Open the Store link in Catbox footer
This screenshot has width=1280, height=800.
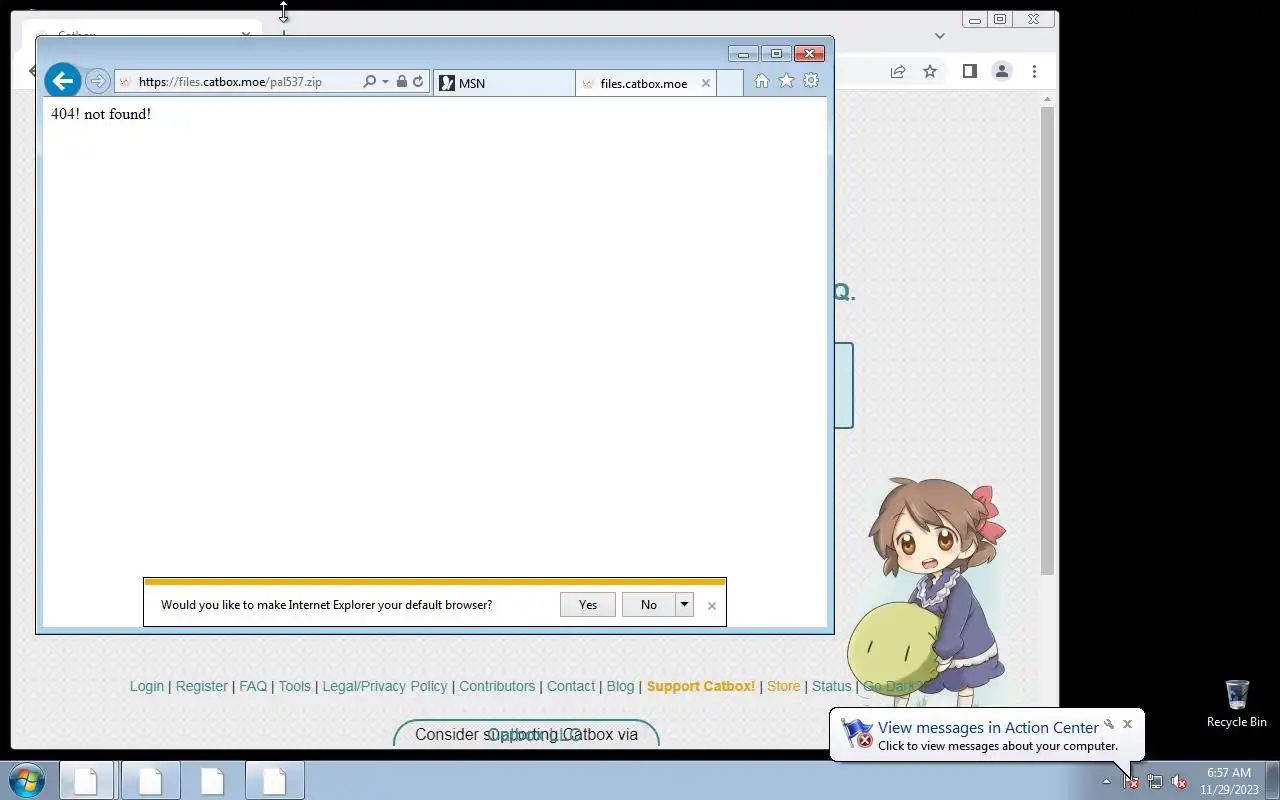pyautogui.click(x=784, y=686)
